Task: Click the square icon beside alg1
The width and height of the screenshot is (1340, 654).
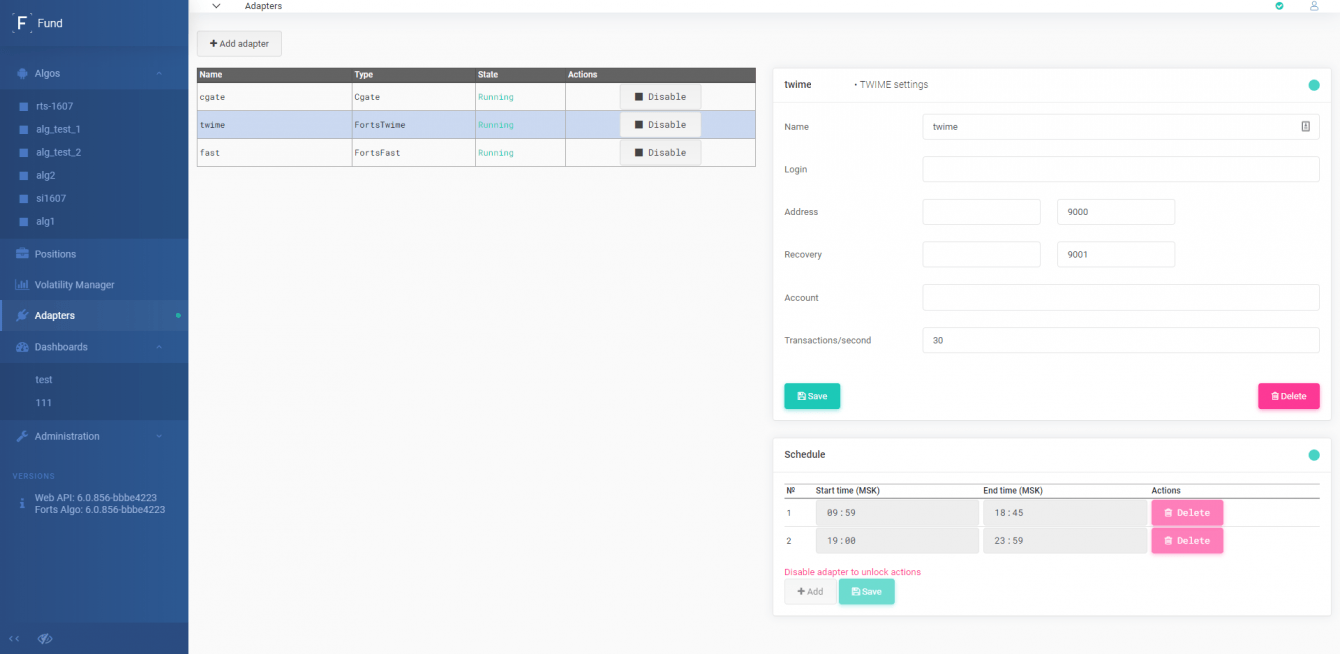Action: 23,221
